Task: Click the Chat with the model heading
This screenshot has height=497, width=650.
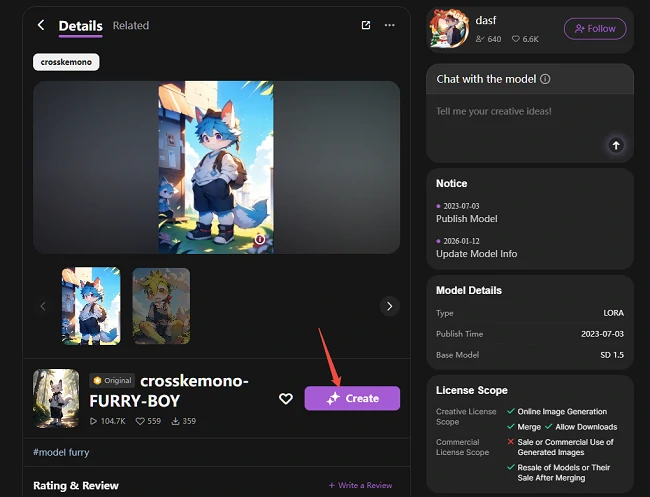Action: 486,79
